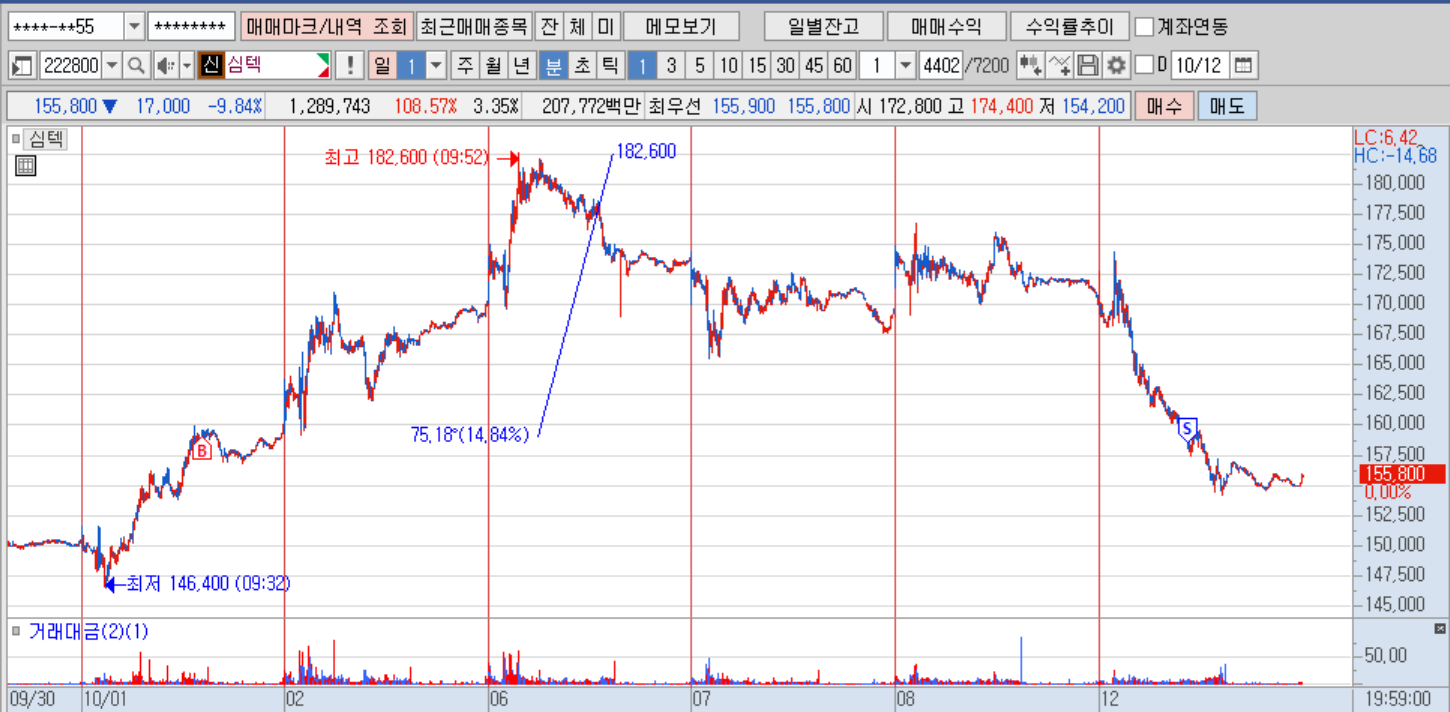Select the 15-minute interval
The image size is (1450, 712).
(x=757, y=66)
